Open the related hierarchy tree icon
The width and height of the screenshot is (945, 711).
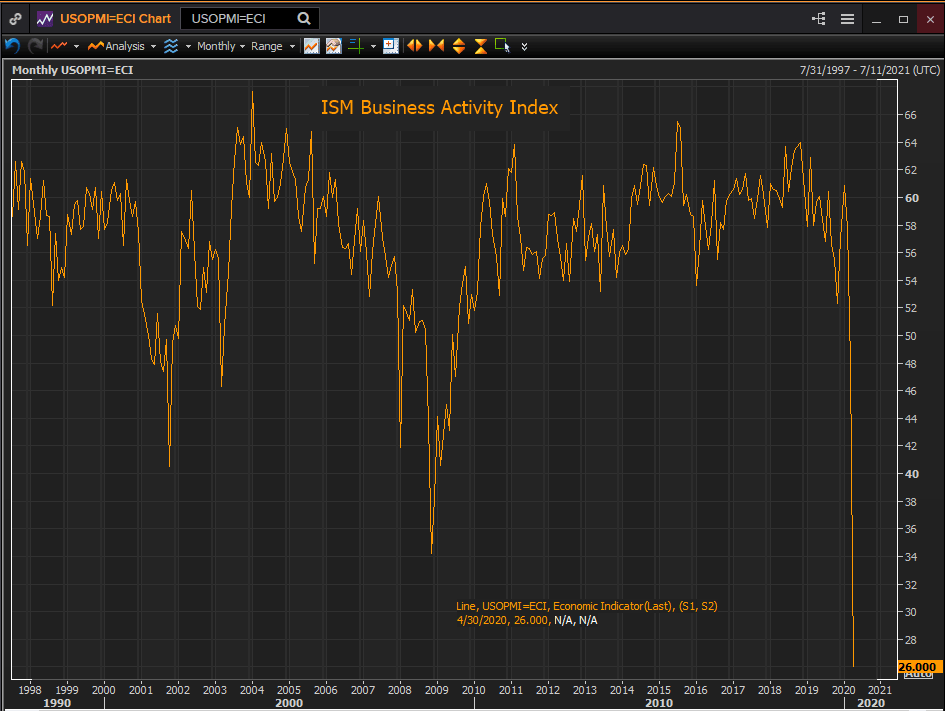pos(819,19)
